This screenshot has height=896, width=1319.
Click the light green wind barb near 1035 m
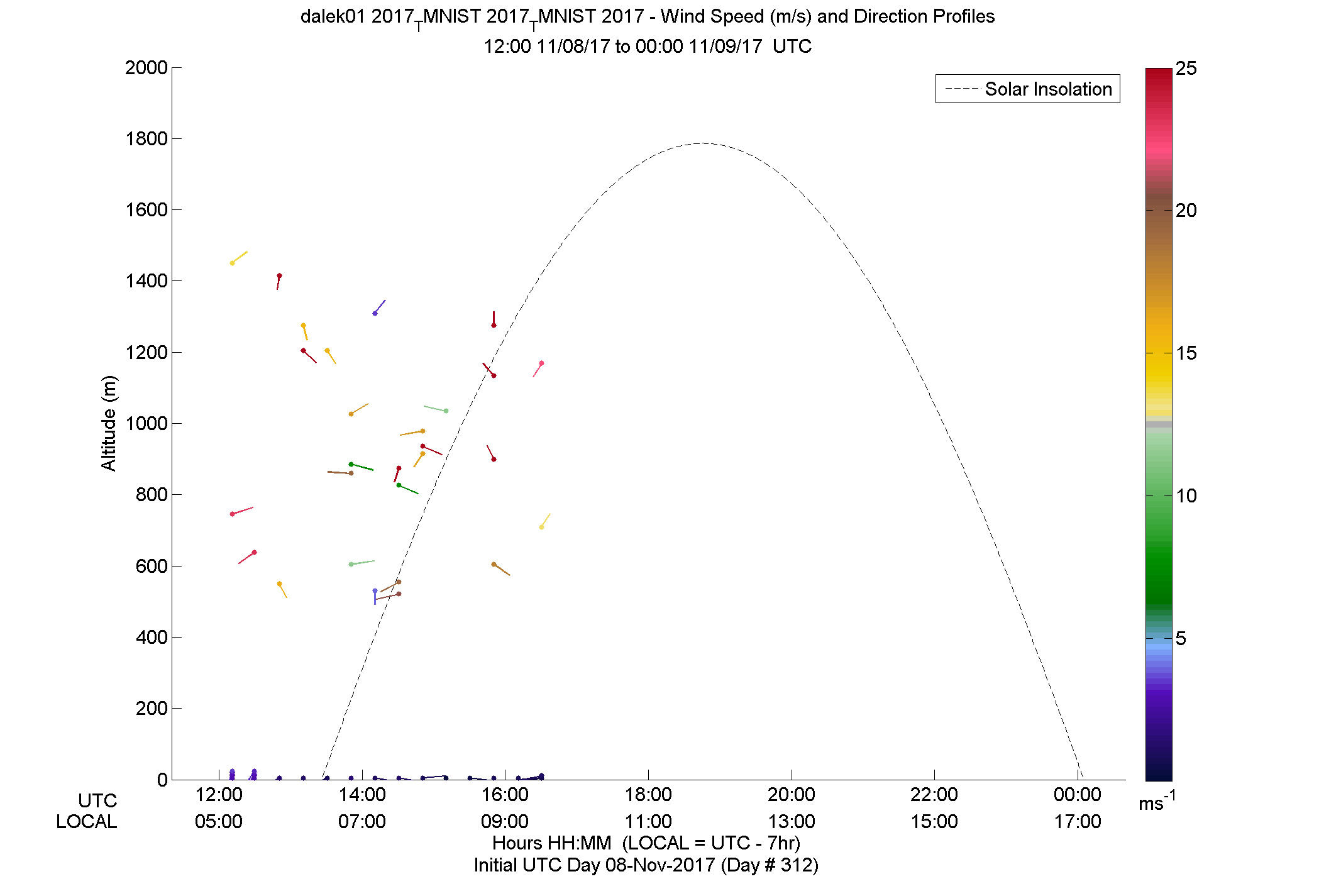point(436,409)
